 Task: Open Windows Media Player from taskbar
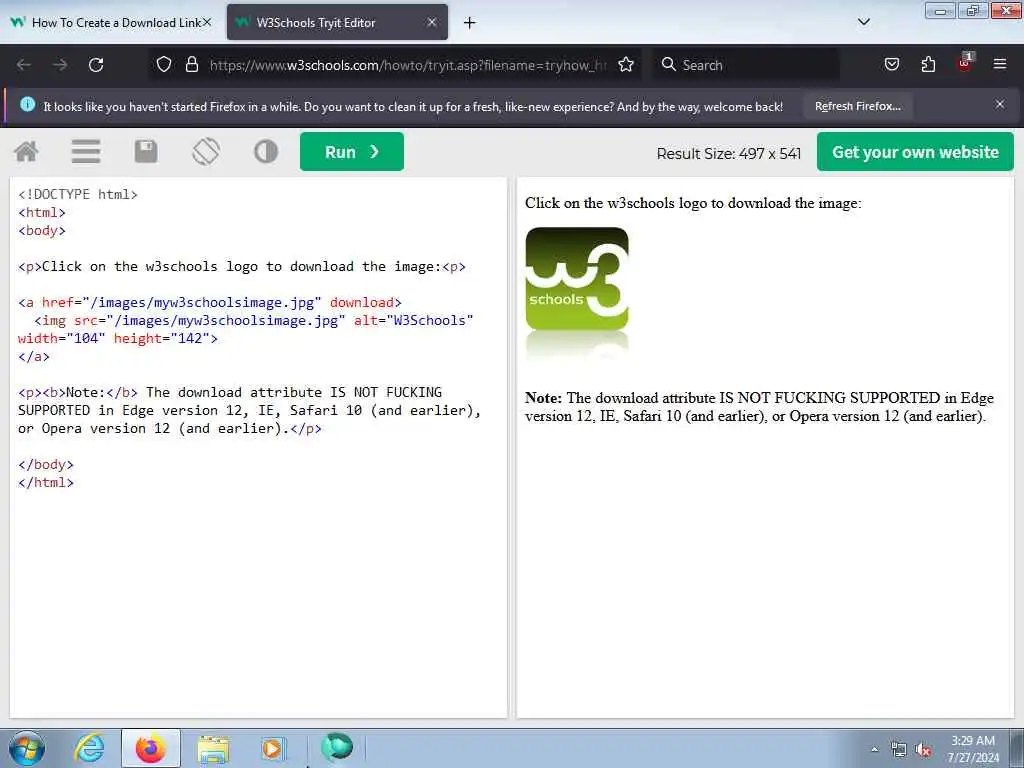coord(273,748)
